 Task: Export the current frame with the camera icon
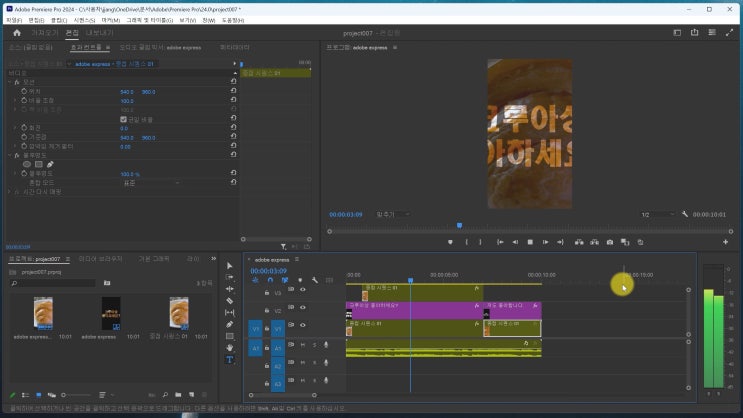coord(610,241)
